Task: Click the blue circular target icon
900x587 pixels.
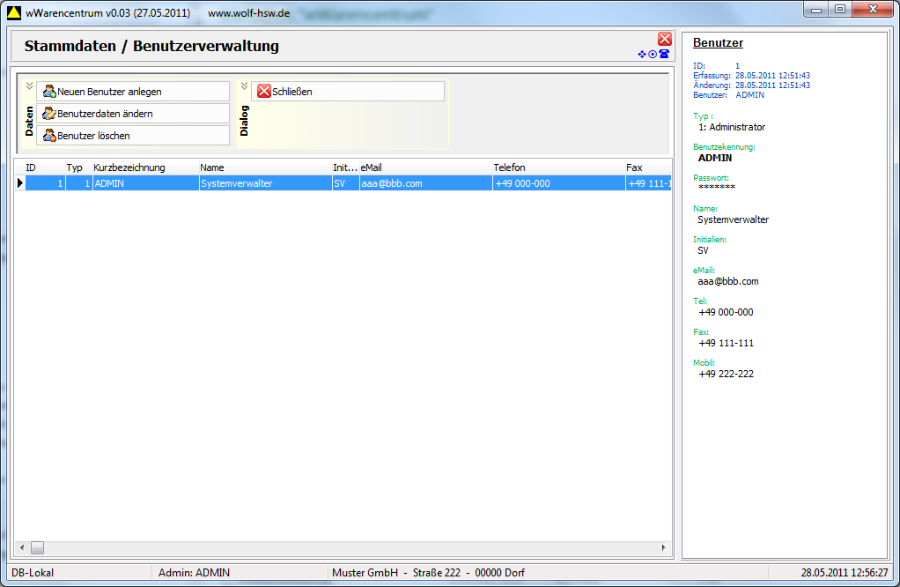Action: tap(653, 54)
